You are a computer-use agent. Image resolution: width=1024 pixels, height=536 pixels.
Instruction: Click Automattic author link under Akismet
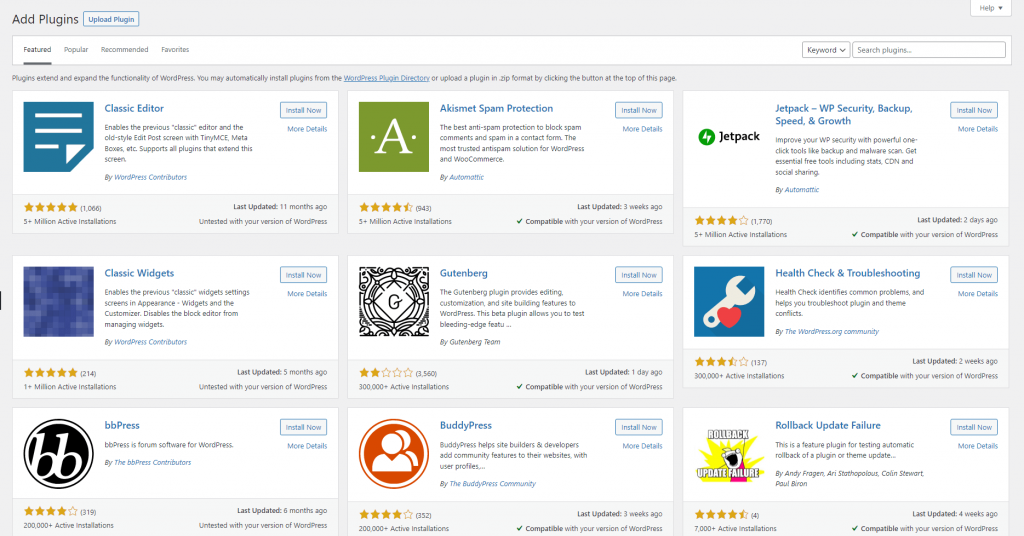pyautogui.click(x=466, y=177)
